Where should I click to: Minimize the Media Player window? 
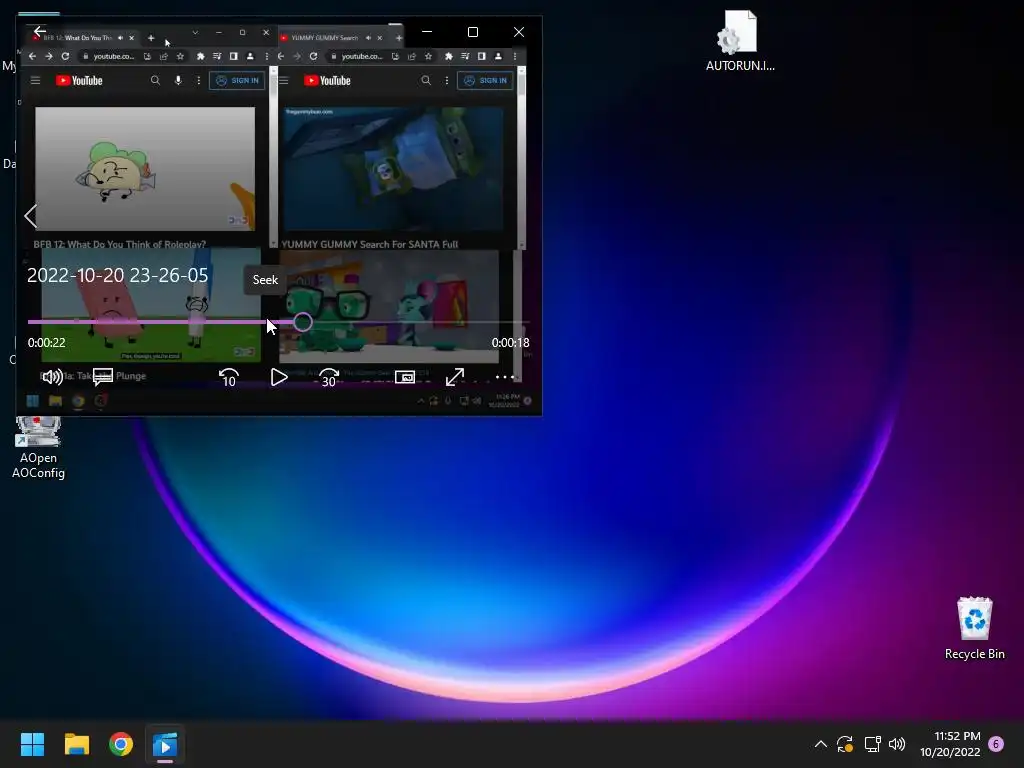click(x=427, y=32)
